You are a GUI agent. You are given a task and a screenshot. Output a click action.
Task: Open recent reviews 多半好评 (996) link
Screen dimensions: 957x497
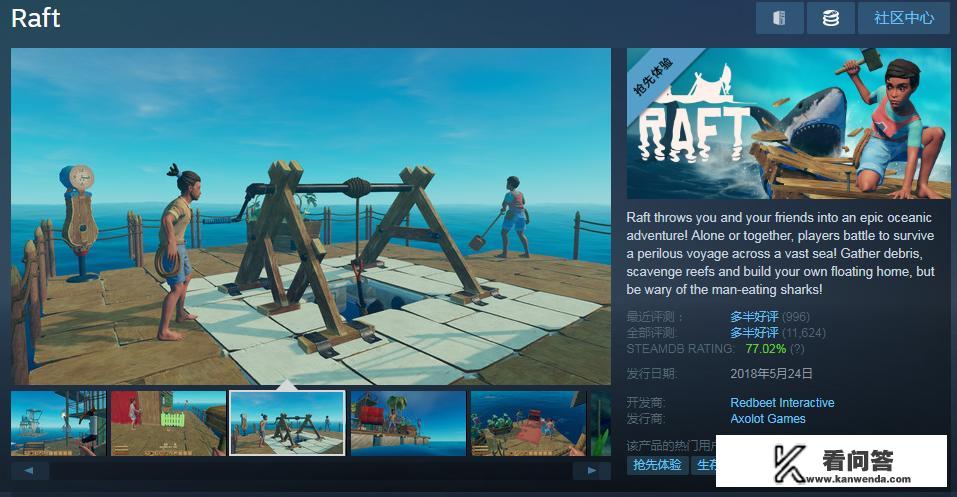pos(754,317)
